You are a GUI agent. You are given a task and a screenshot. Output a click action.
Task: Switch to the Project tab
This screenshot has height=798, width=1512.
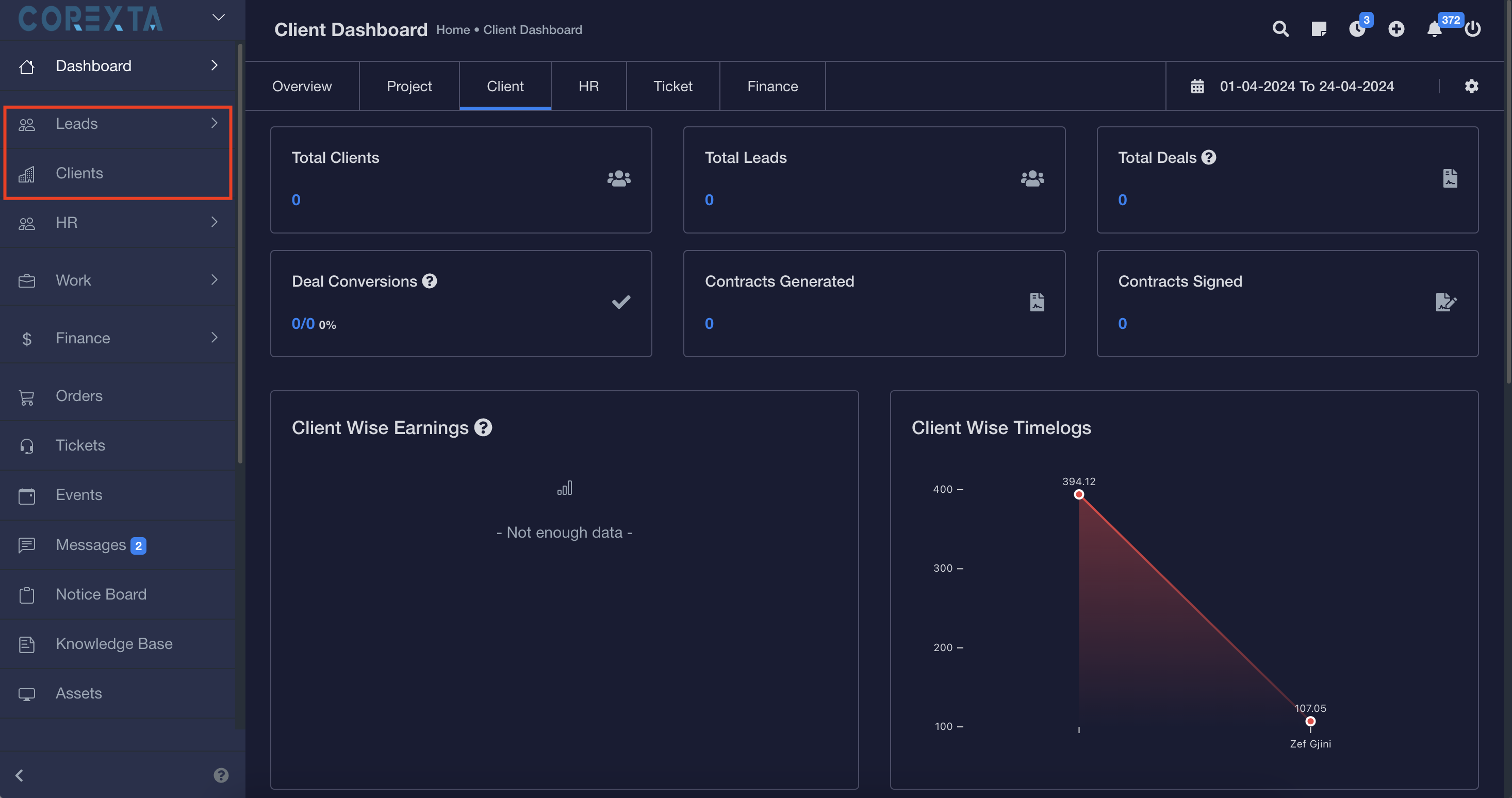point(409,86)
